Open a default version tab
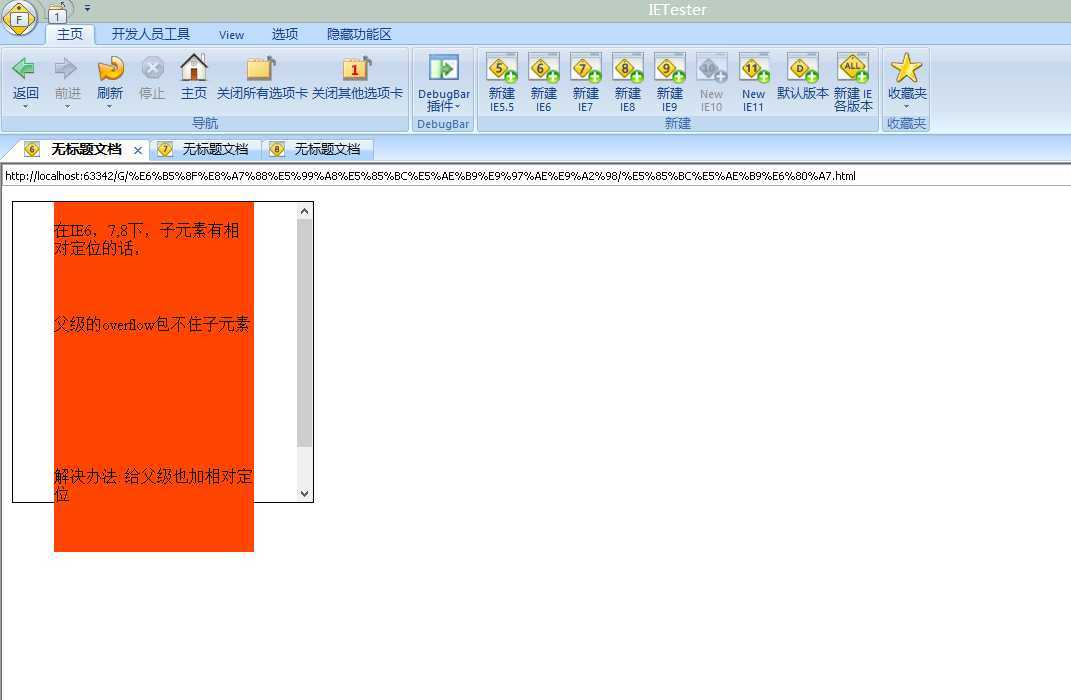This screenshot has height=700, width=1071. coord(803,68)
